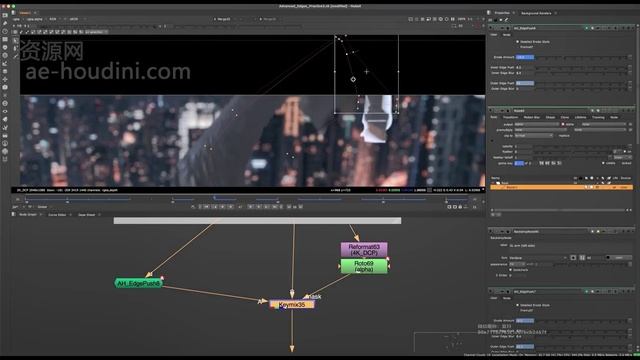
Task: Switch to Background Renders tab
Action: tap(536, 13)
